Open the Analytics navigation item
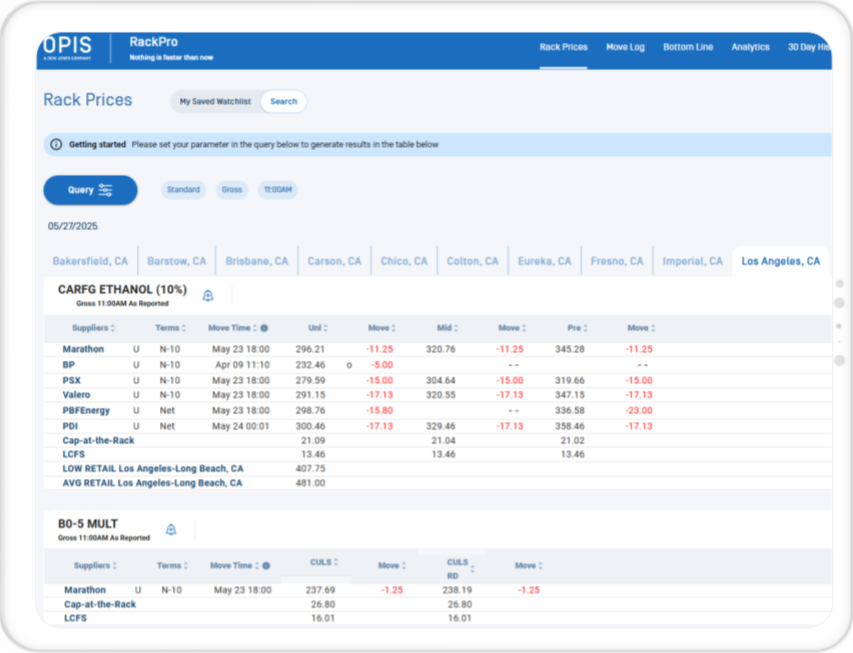 pos(750,47)
